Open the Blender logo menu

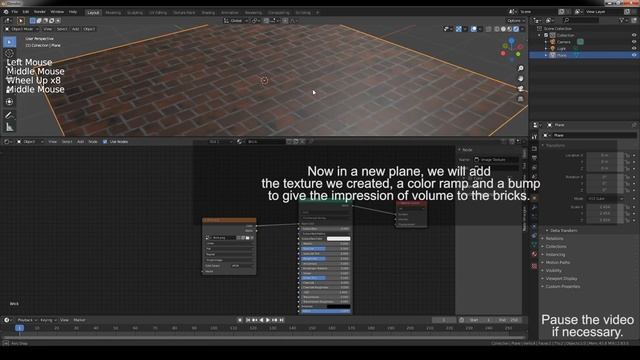pos(6,12)
